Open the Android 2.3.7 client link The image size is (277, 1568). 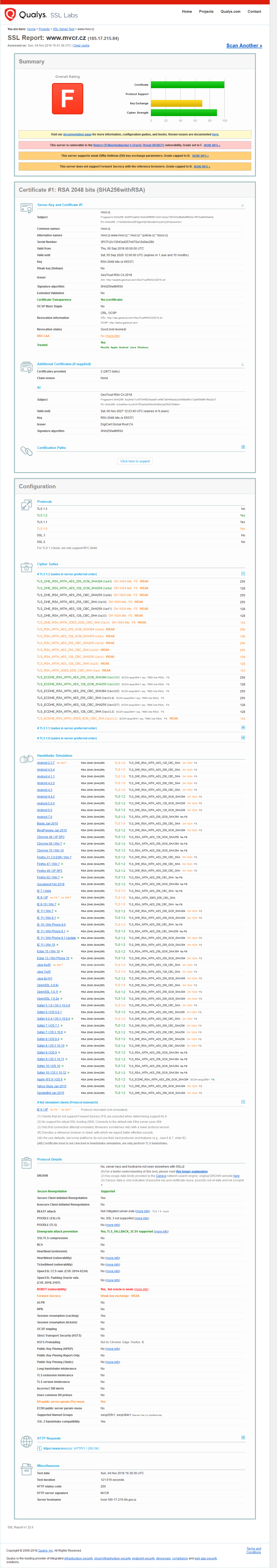(46, 763)
